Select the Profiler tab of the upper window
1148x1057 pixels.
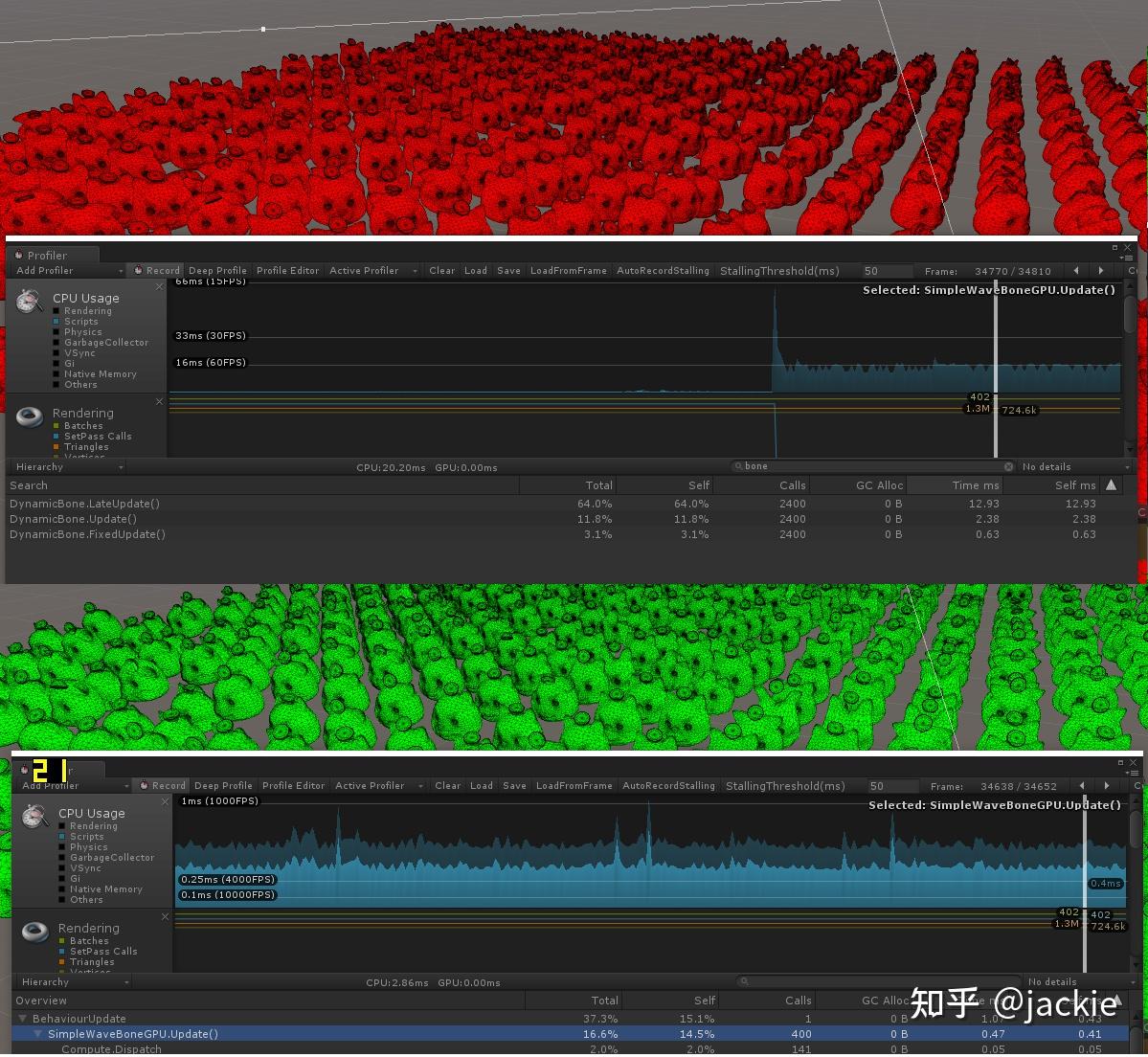click(52, 255)
